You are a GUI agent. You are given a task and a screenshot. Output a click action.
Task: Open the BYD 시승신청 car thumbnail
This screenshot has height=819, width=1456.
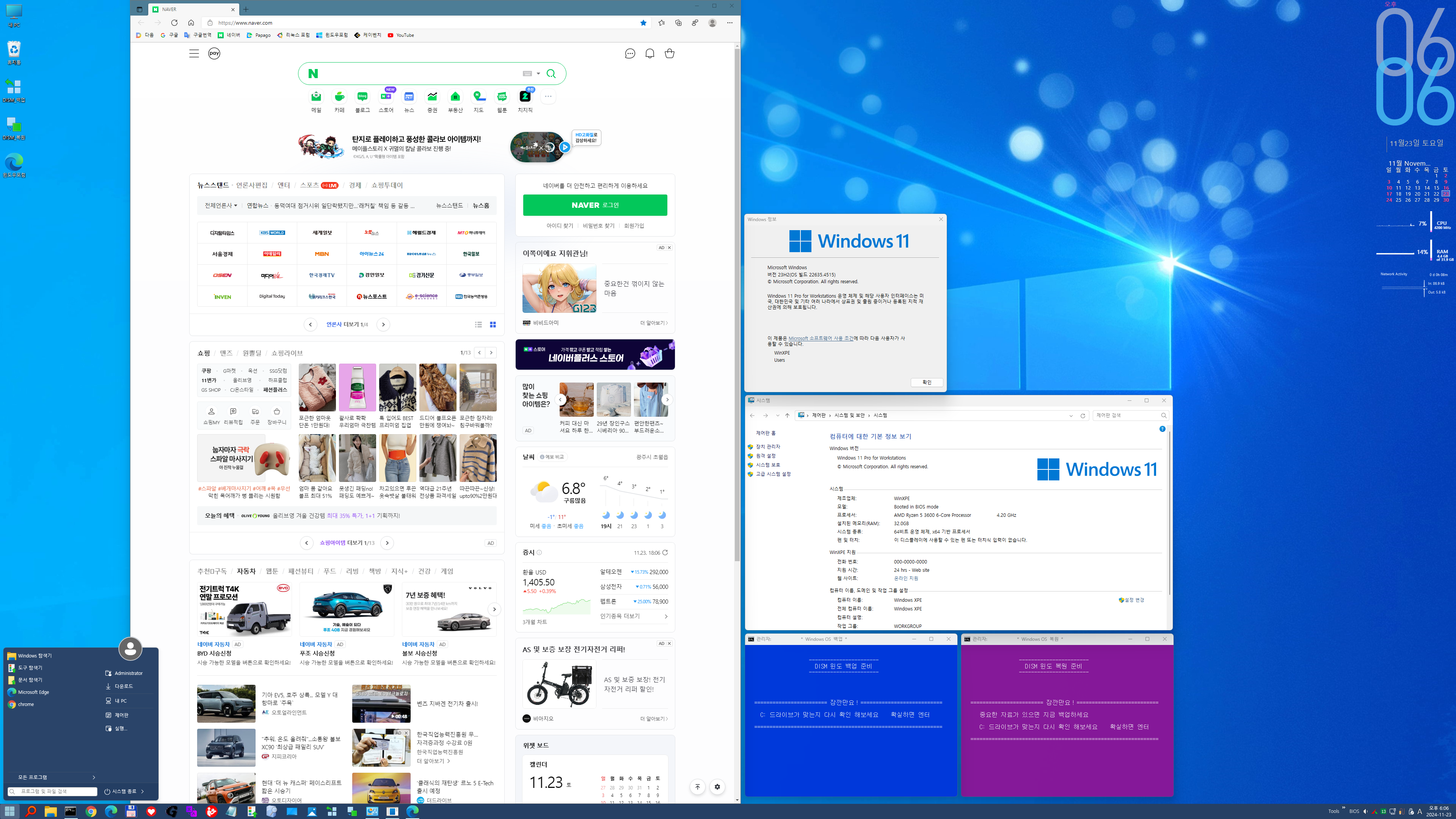(244, 610)
